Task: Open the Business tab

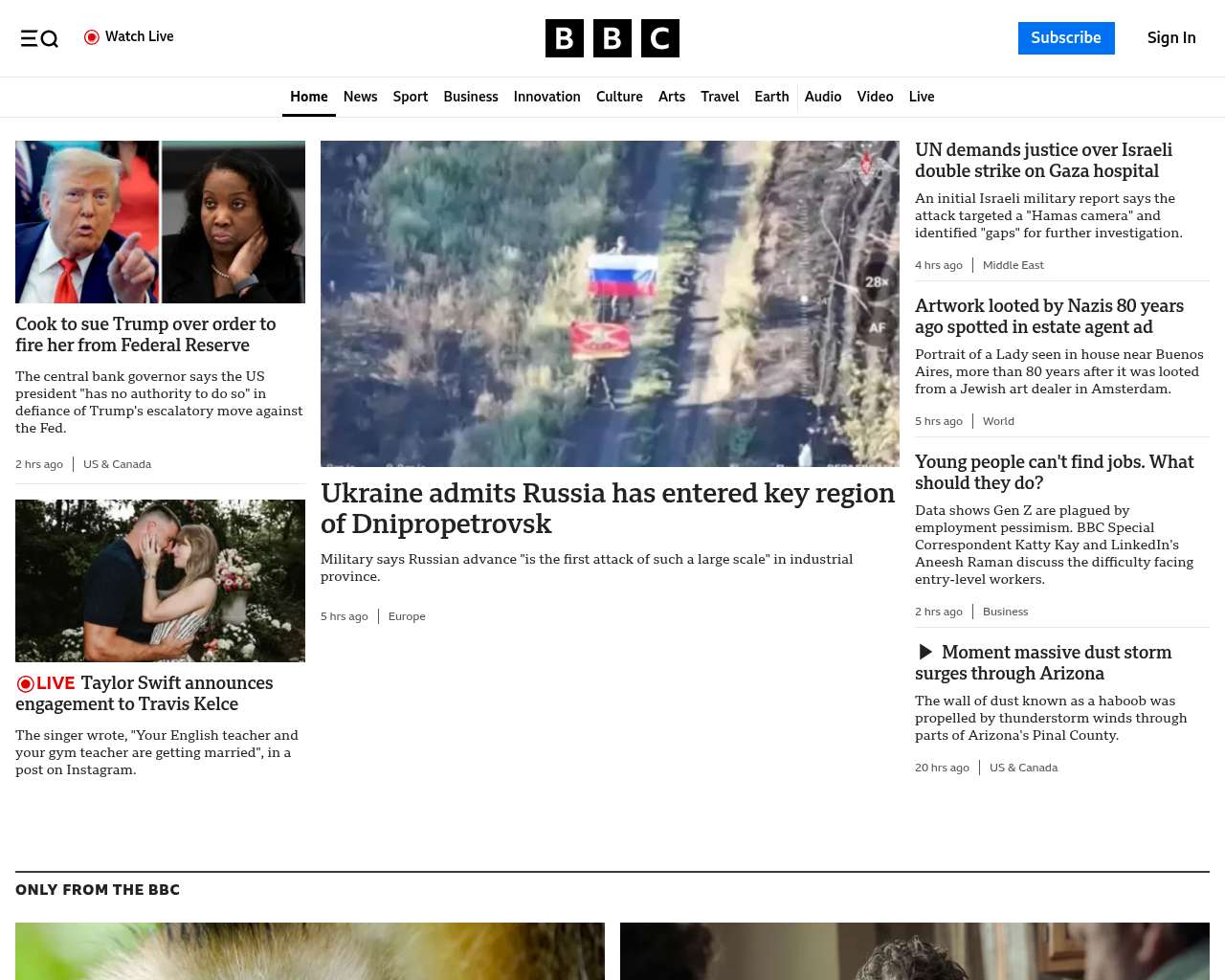Action: point(471,97)
